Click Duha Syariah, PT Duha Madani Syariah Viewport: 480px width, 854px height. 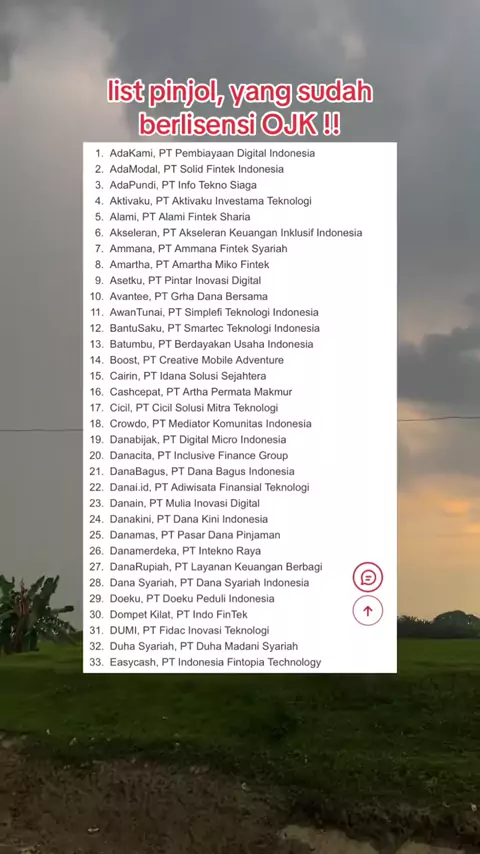coord(204,646)
